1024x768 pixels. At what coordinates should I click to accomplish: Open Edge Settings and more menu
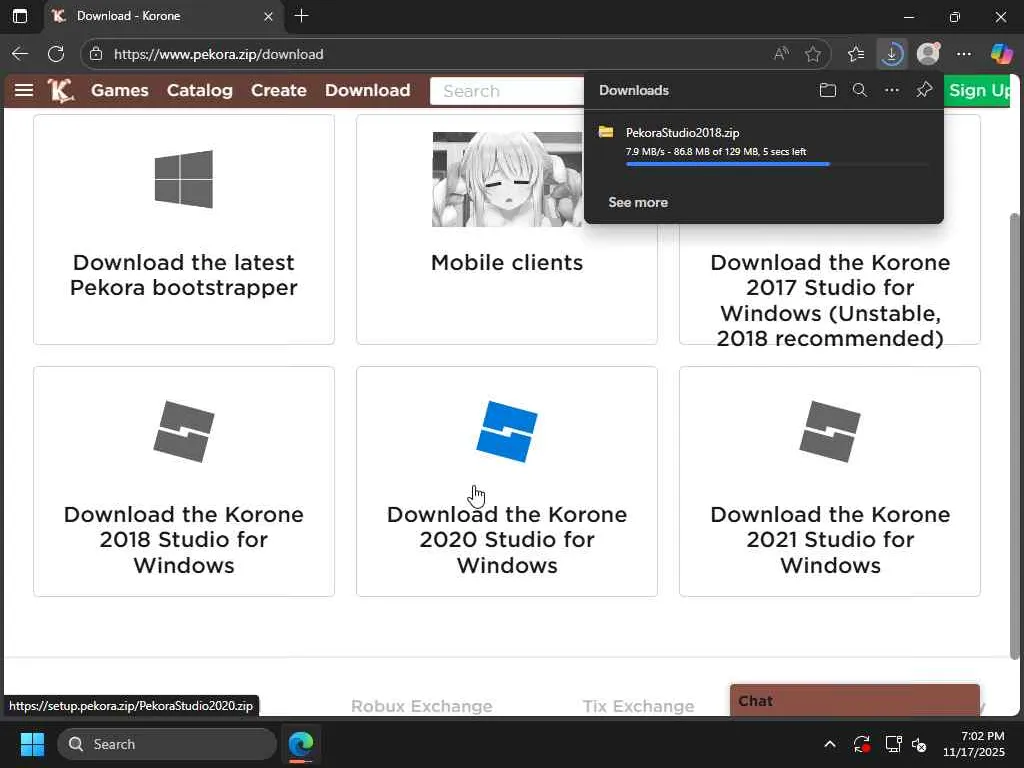point(963,54)
